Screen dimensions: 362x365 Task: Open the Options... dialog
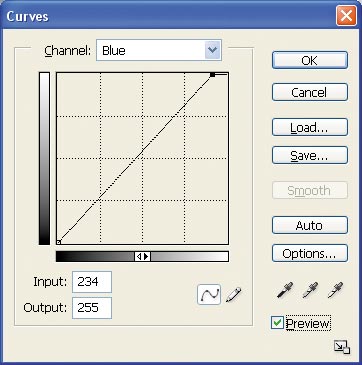pos(310,254)
